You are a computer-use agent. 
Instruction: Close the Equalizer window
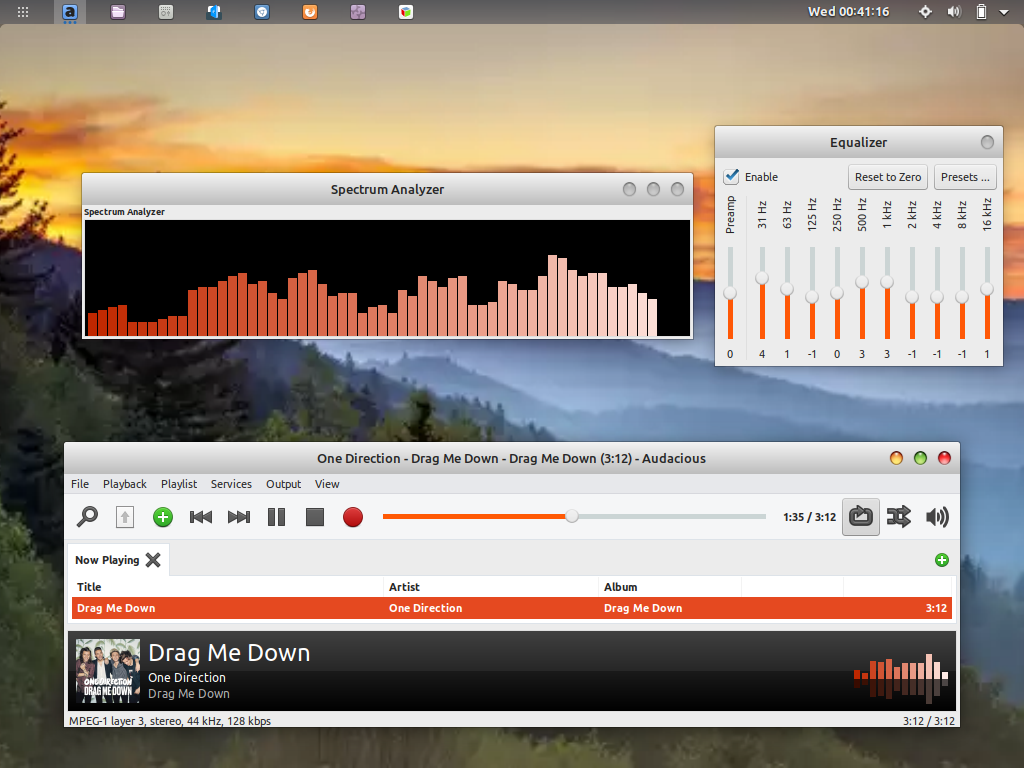click(x=987, y=142)
